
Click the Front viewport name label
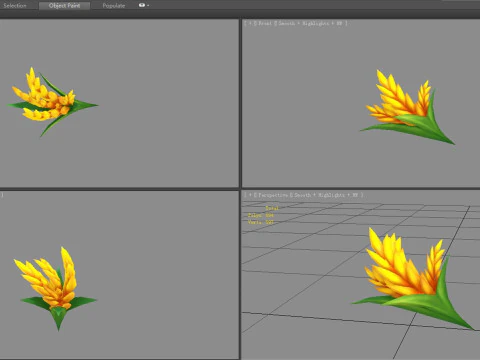click(x=265, y=23)
